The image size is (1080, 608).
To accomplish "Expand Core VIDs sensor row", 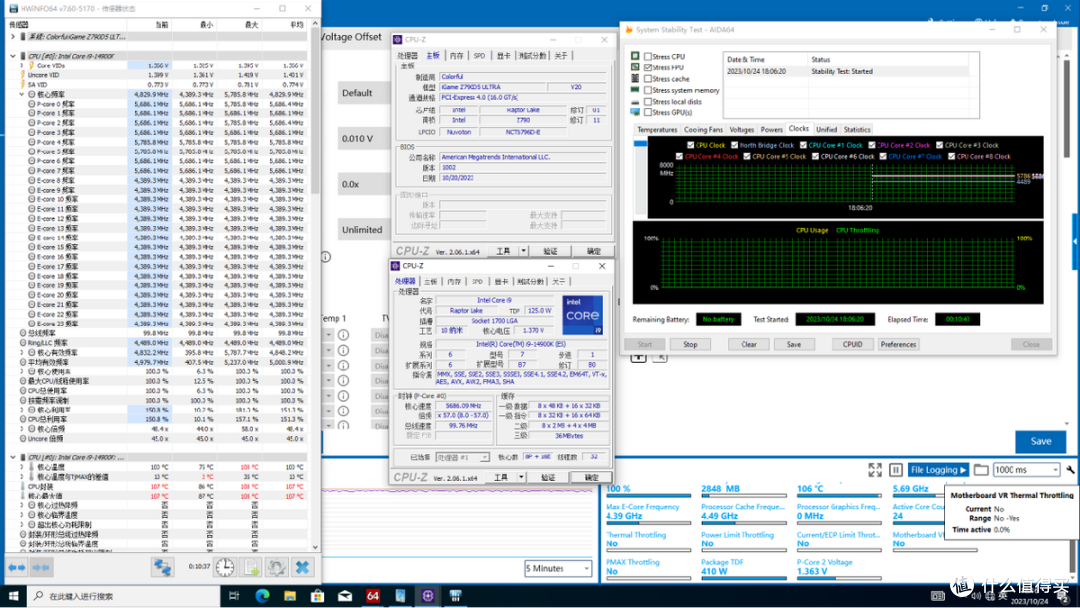I will tap(22, 65).
